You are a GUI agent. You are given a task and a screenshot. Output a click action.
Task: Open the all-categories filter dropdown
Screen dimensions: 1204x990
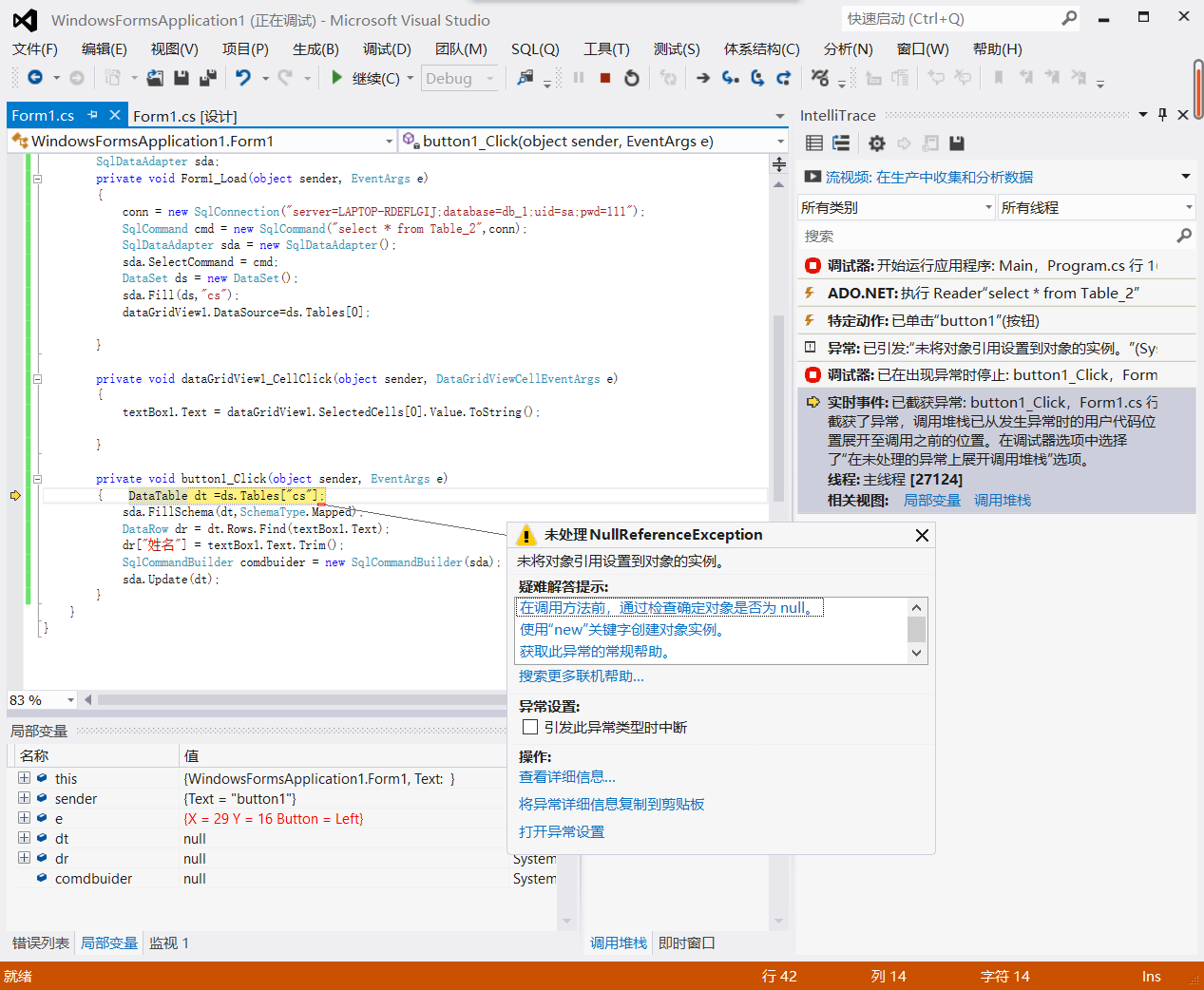point(988,207)
